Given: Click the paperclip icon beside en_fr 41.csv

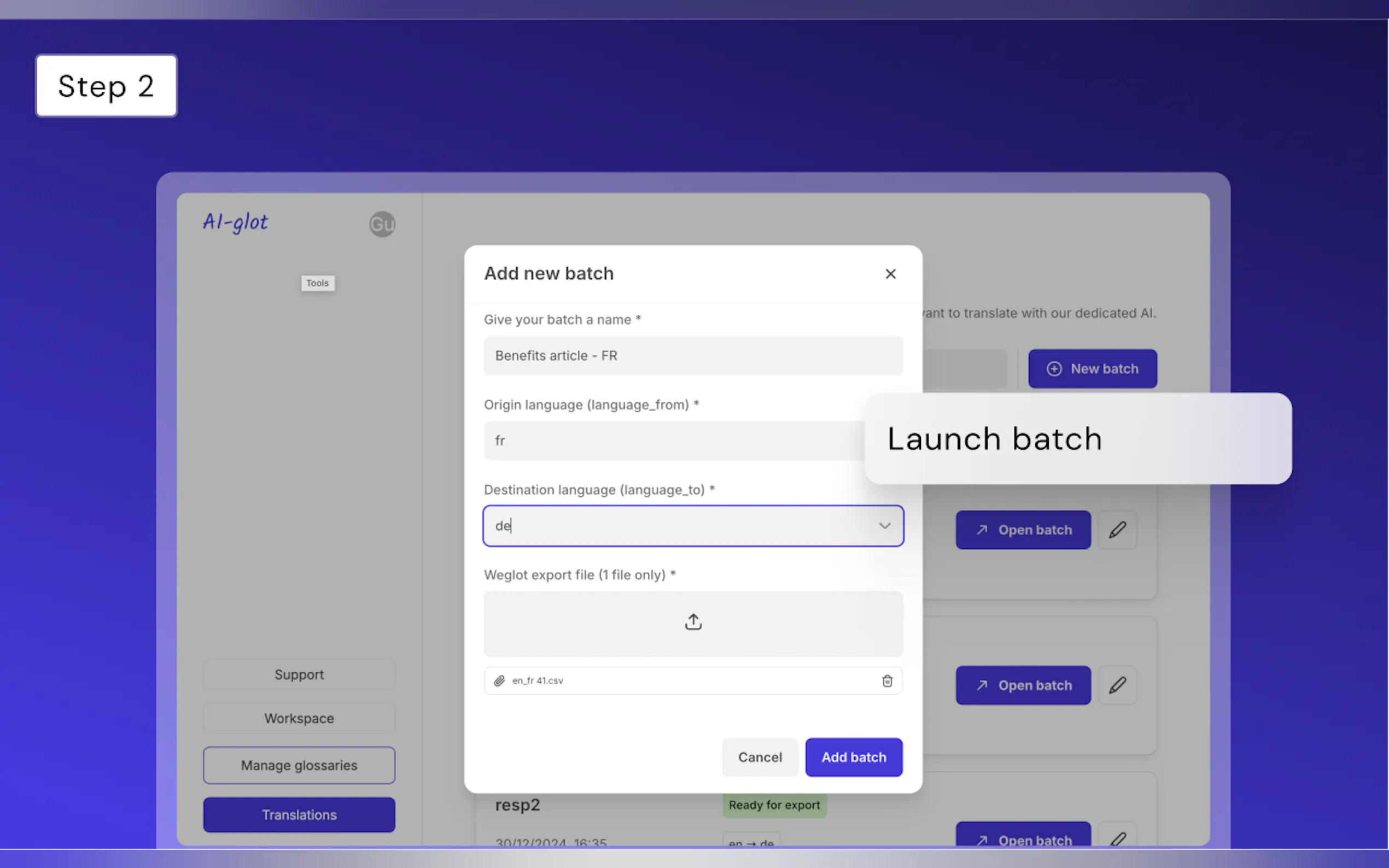Looking at the screenshot, I should click(x=500, y=681).
